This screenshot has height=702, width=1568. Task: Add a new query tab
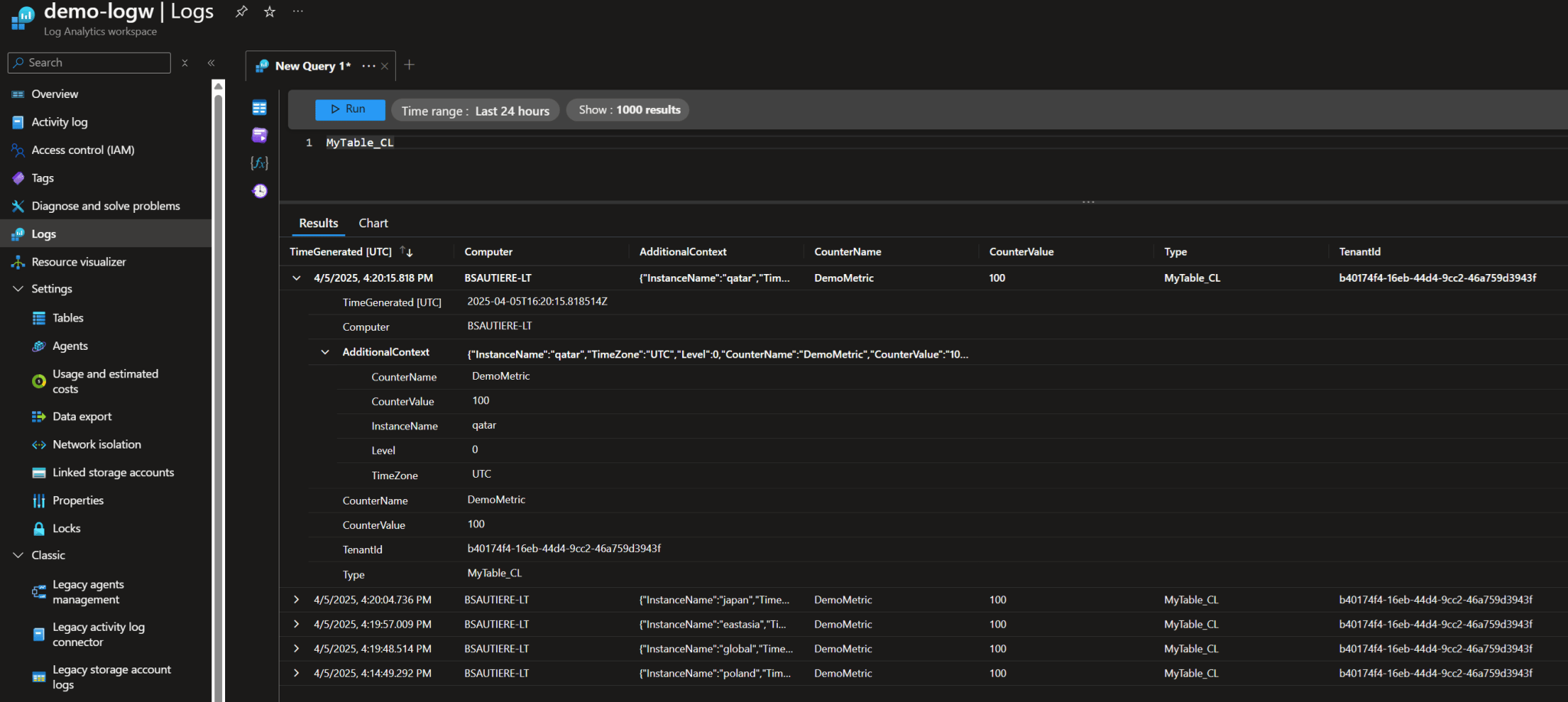tap(409, 65)
